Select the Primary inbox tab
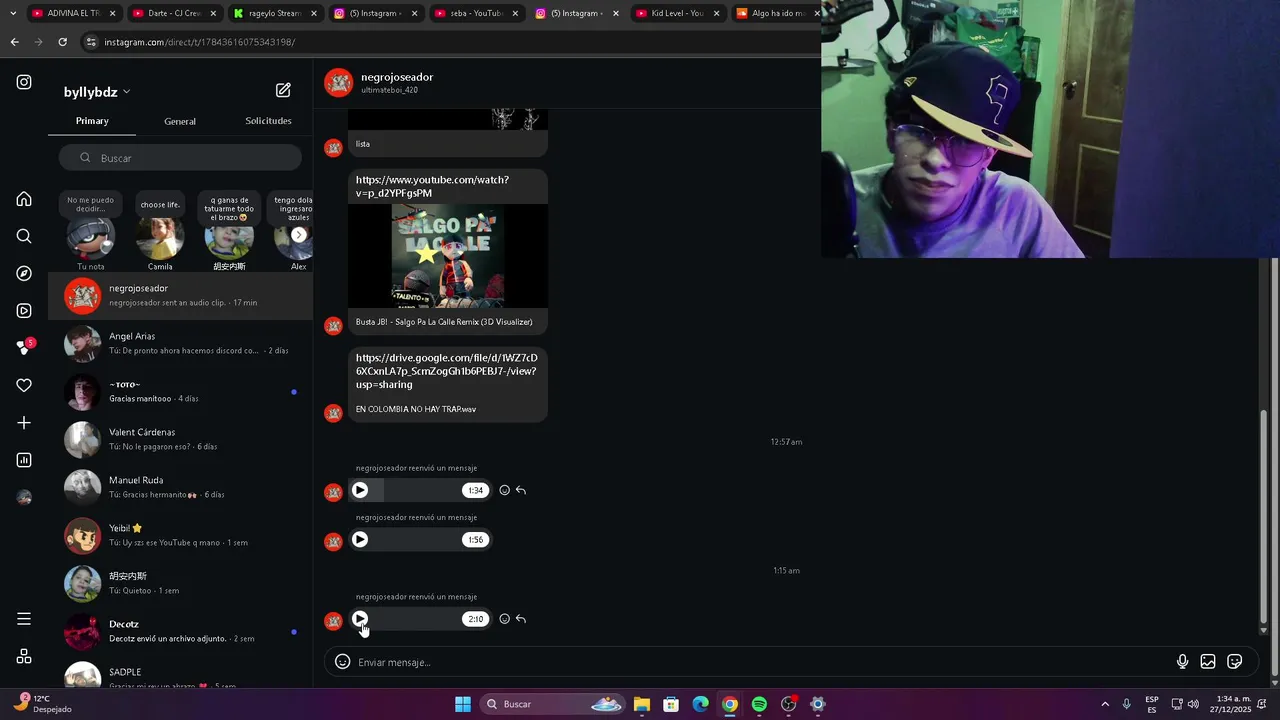Screen dimensions: 1280x720 tap(92, 121)
